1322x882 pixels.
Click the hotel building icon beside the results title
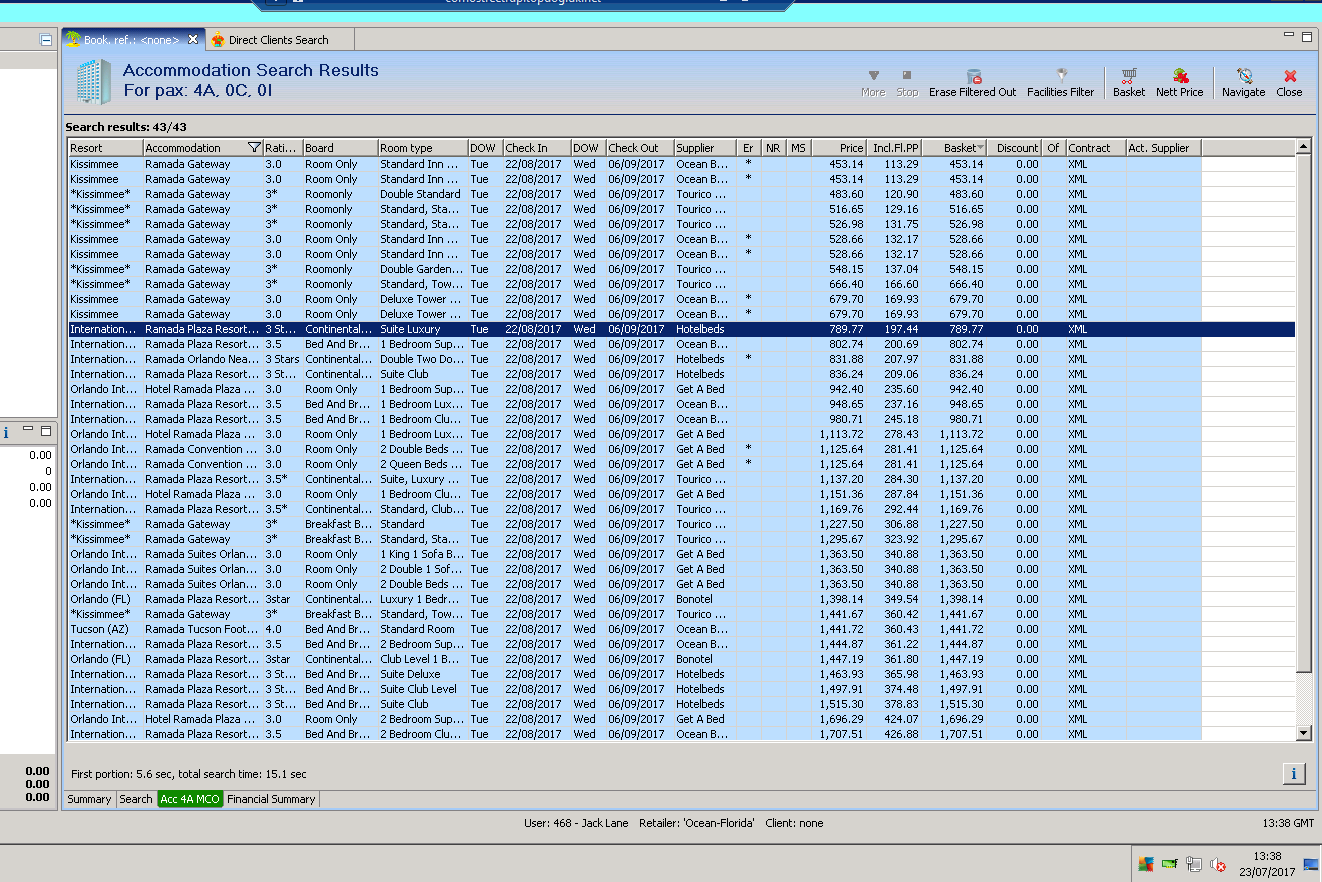point(93,81)
